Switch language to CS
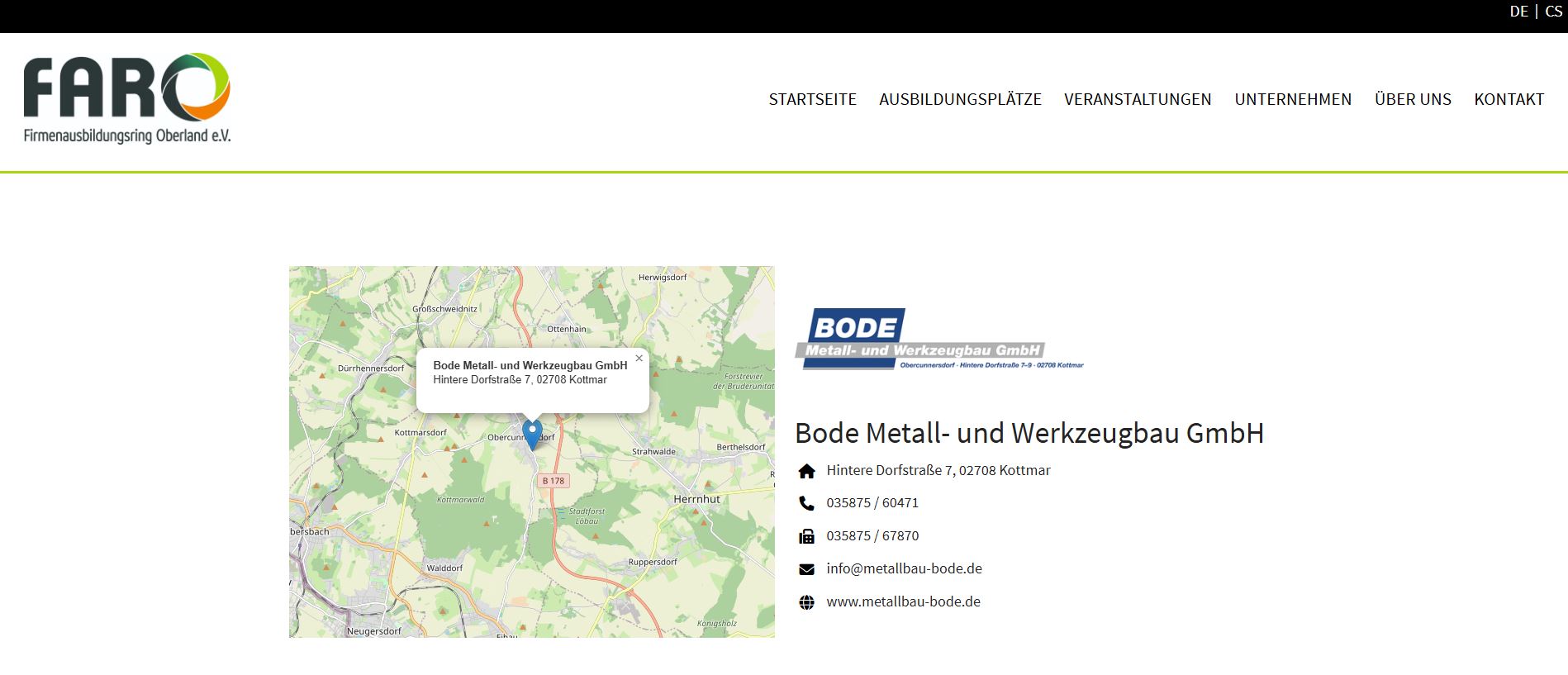This screenshot has height=675, width=1568. point(1553,12)
